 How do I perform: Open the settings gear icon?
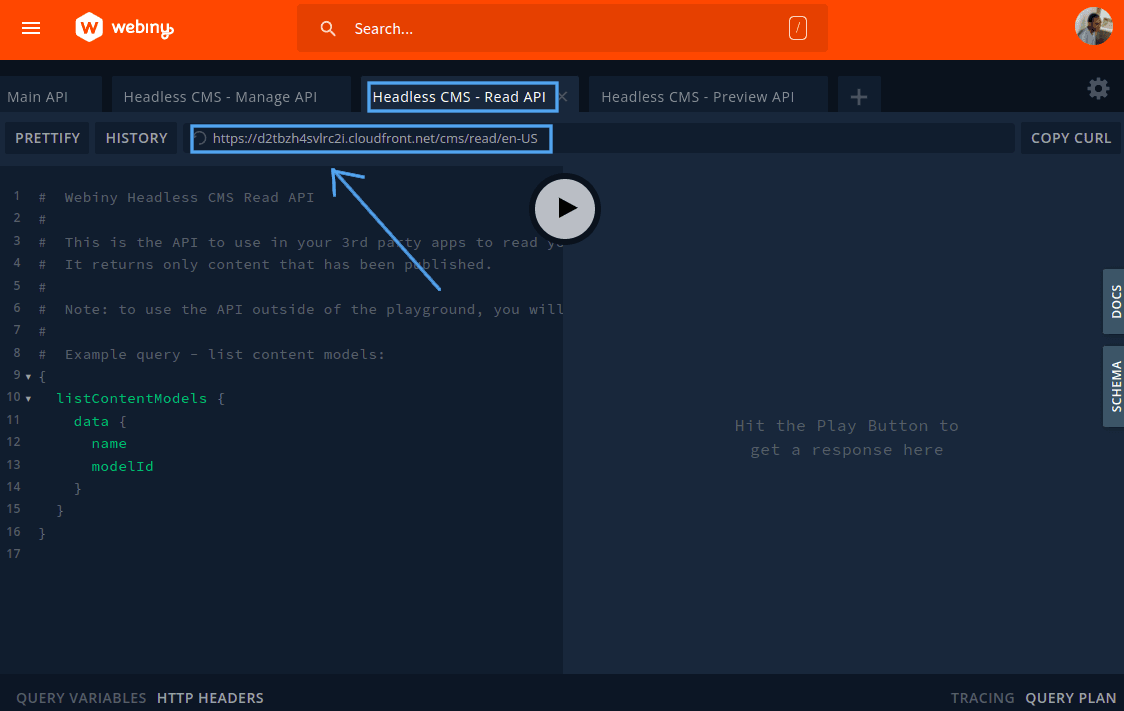[1098, 88]
